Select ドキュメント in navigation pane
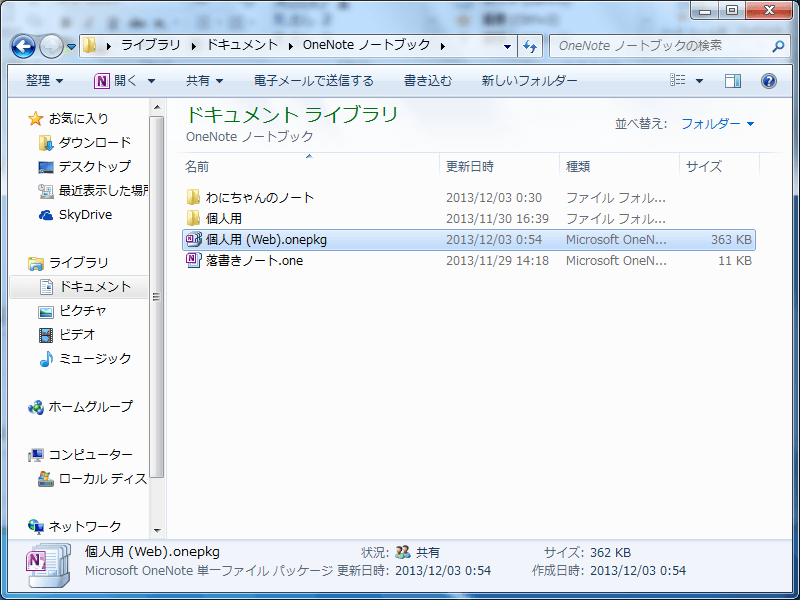 pyautogui.click(x=95, y=287)
